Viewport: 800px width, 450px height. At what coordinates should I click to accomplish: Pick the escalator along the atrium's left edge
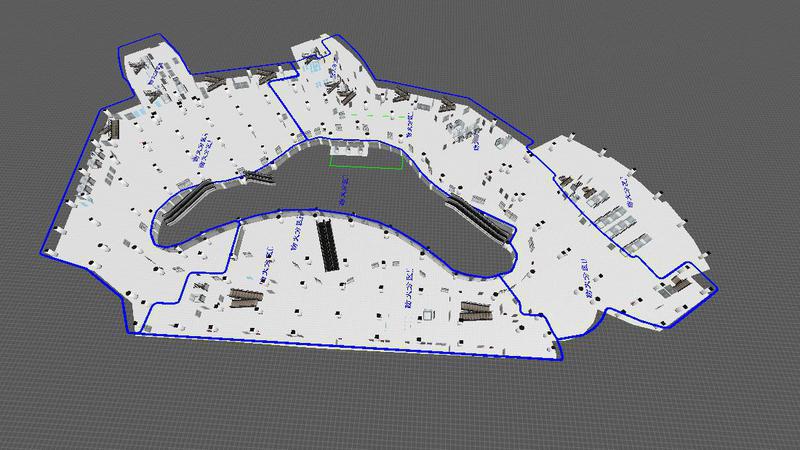coord(187,203)
